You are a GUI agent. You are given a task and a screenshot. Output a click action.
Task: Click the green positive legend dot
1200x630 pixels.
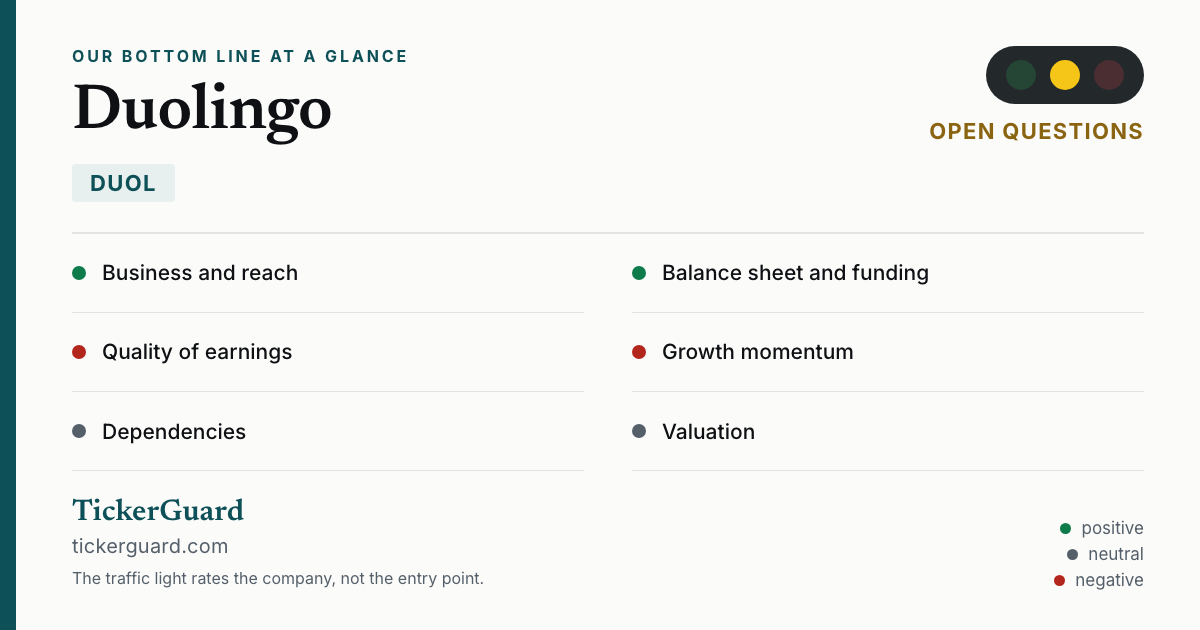pos(1065,528)
